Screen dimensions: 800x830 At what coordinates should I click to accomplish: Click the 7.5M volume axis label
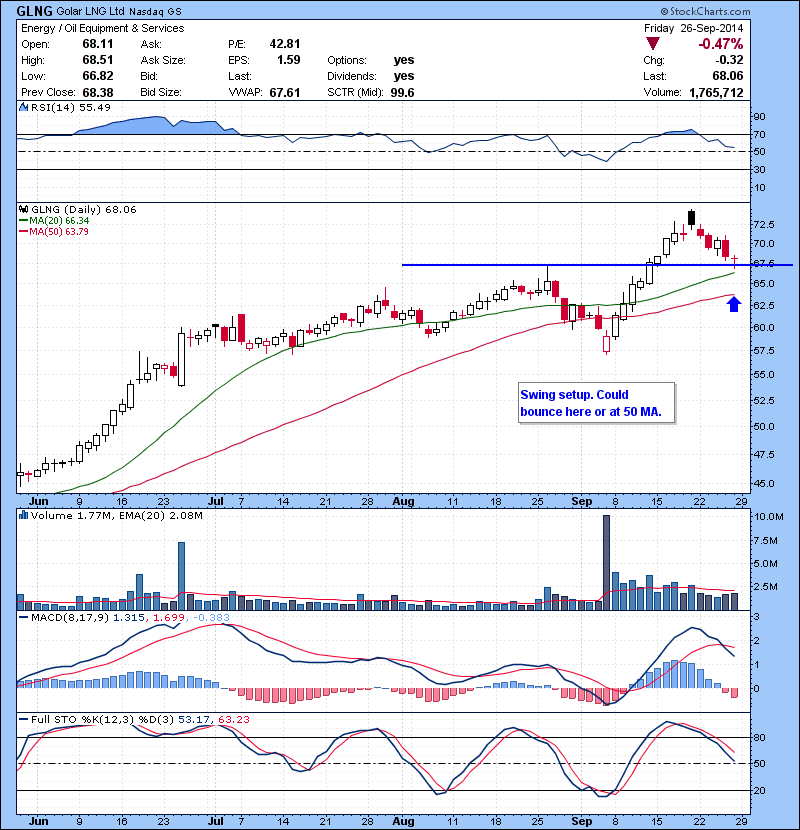point(766,540)
